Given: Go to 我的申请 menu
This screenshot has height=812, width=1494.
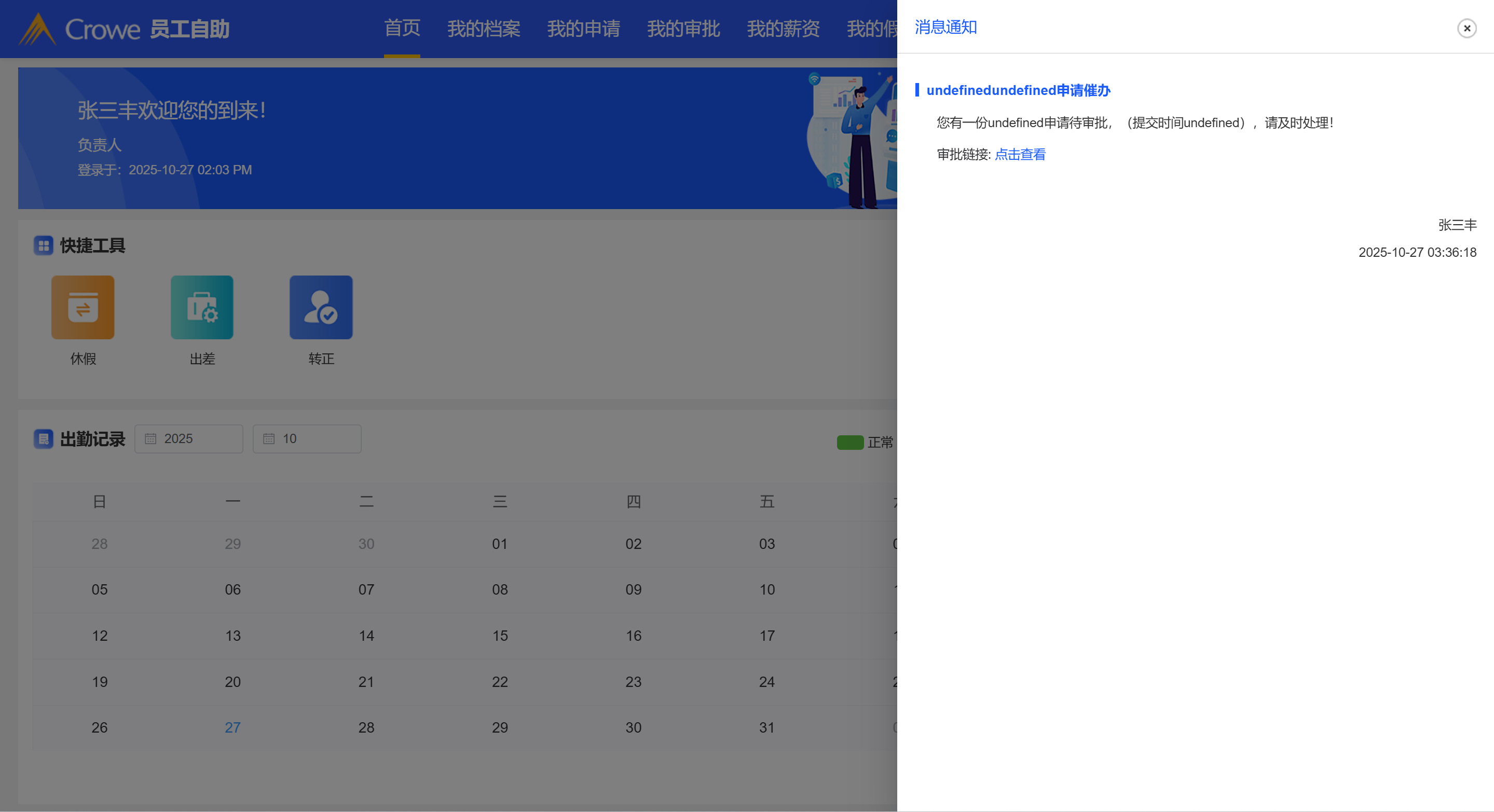Looking at the screenshot, I should 583,29.
